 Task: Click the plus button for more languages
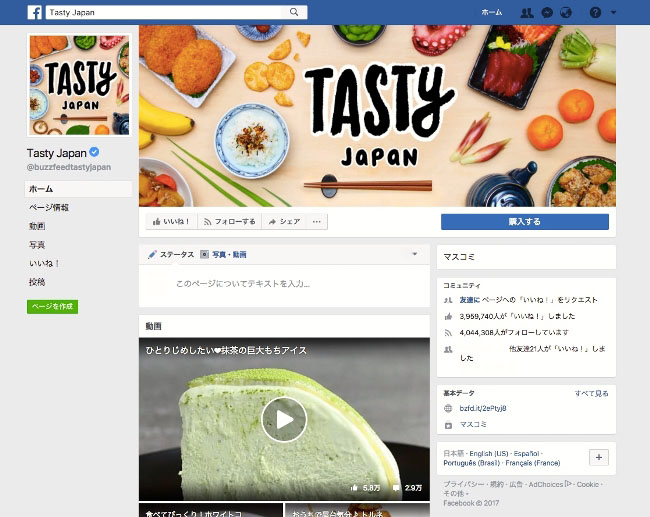pyautogui.click(x=599, y=457)
